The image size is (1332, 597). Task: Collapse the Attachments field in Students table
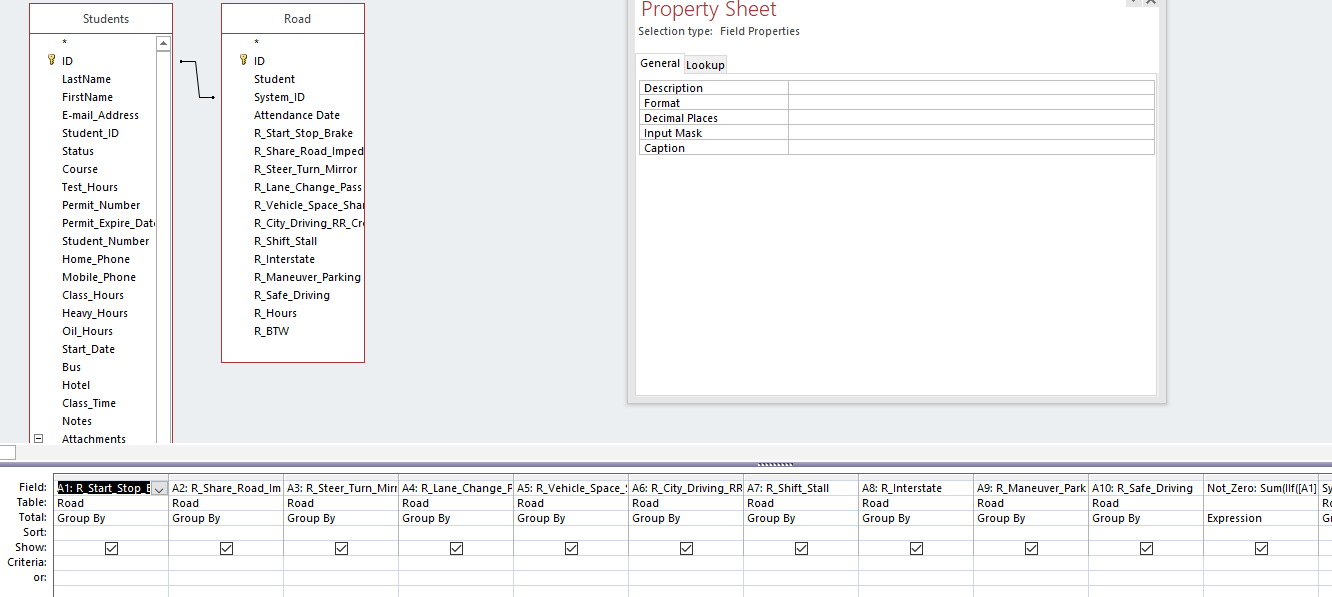click(x=39, y=438)
